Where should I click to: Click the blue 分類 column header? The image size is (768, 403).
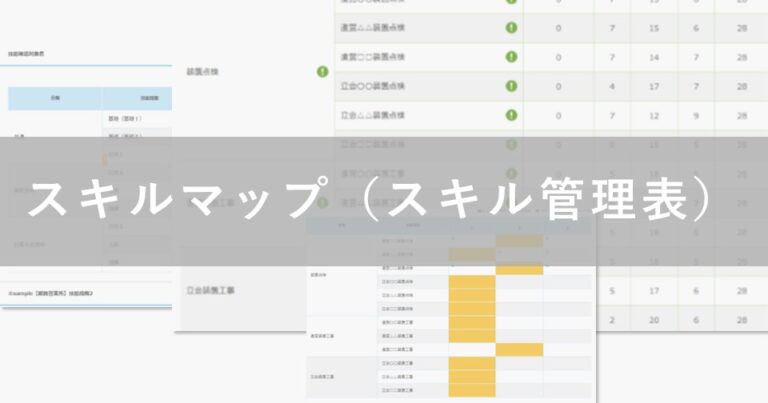click(x=55, y=98)
